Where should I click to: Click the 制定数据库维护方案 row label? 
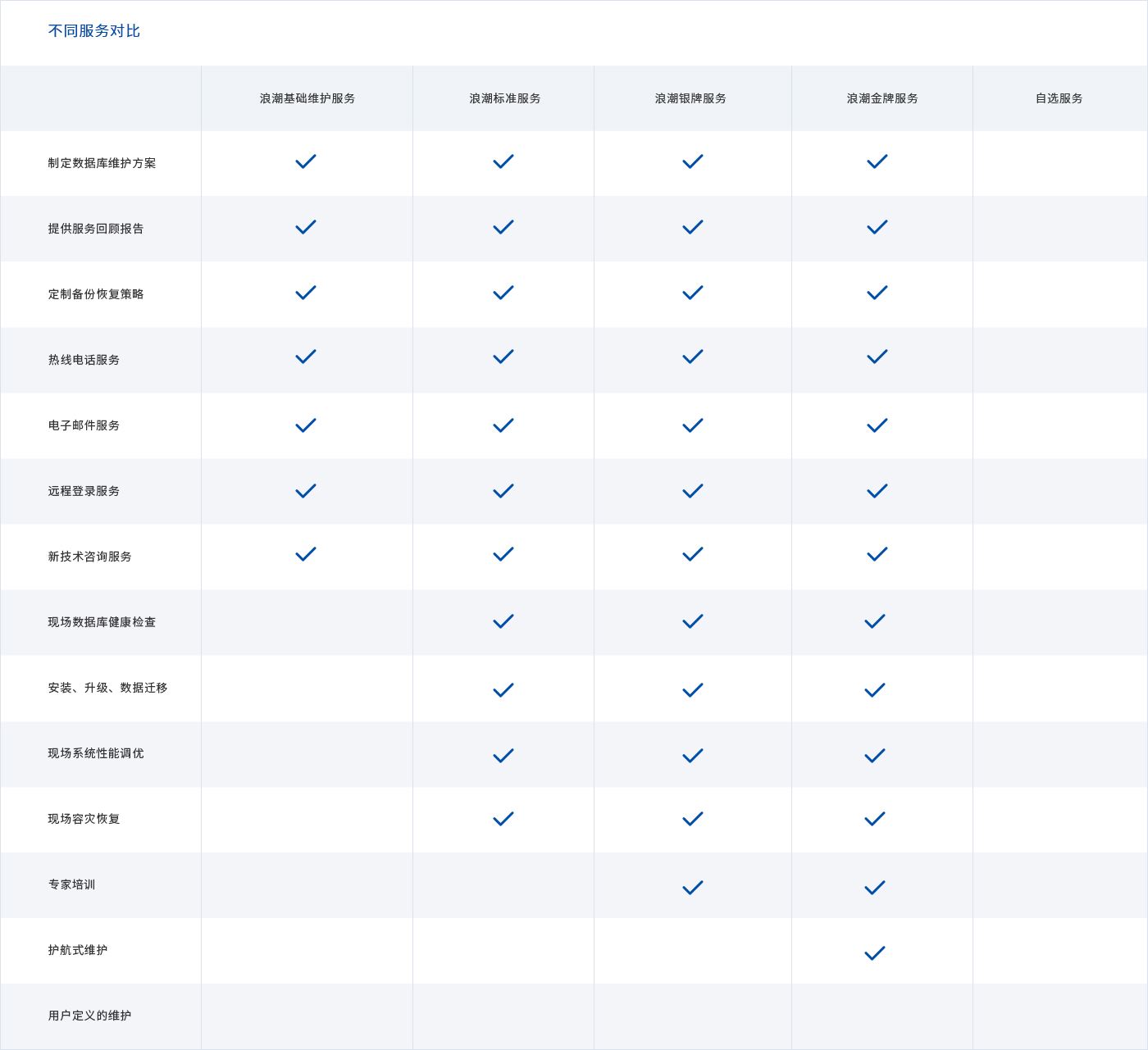pyautogui.click(x=102, y=163)
